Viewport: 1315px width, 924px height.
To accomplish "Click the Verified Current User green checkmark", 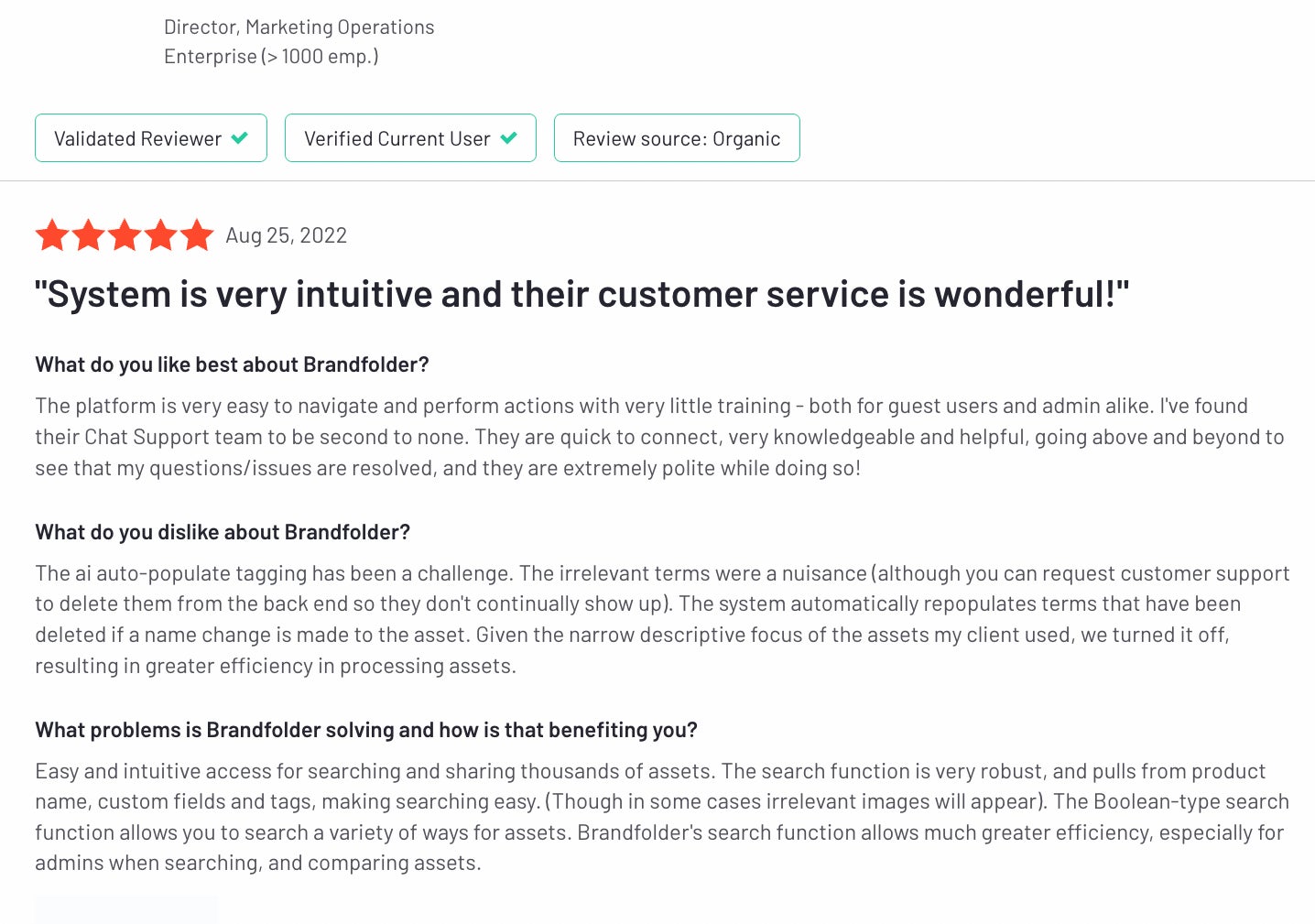I will (509, 138).
